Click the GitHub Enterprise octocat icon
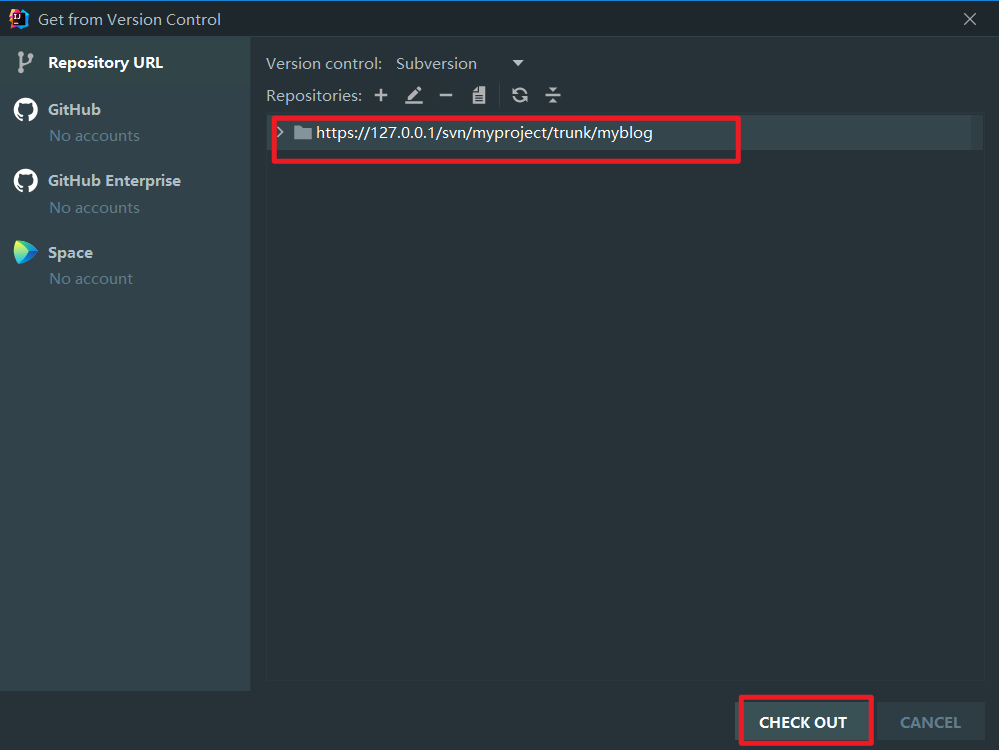999x750 pixels. coord(25,181)
